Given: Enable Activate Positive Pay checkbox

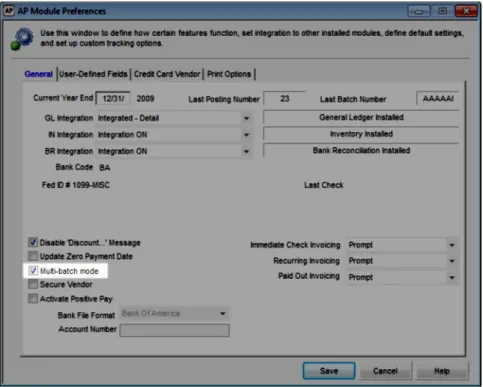Looking at the screenshot, I should [33, 298].
